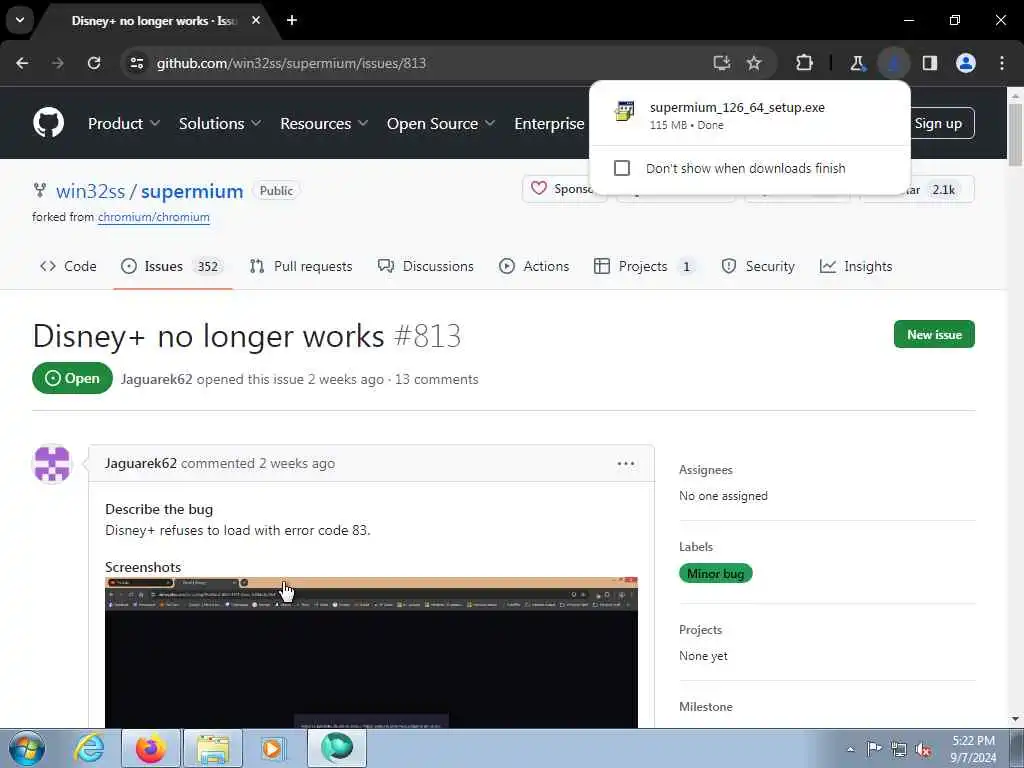Toggle the side panel icon
Viewport: 1024px width, 768px height.
tap(930, 63)
